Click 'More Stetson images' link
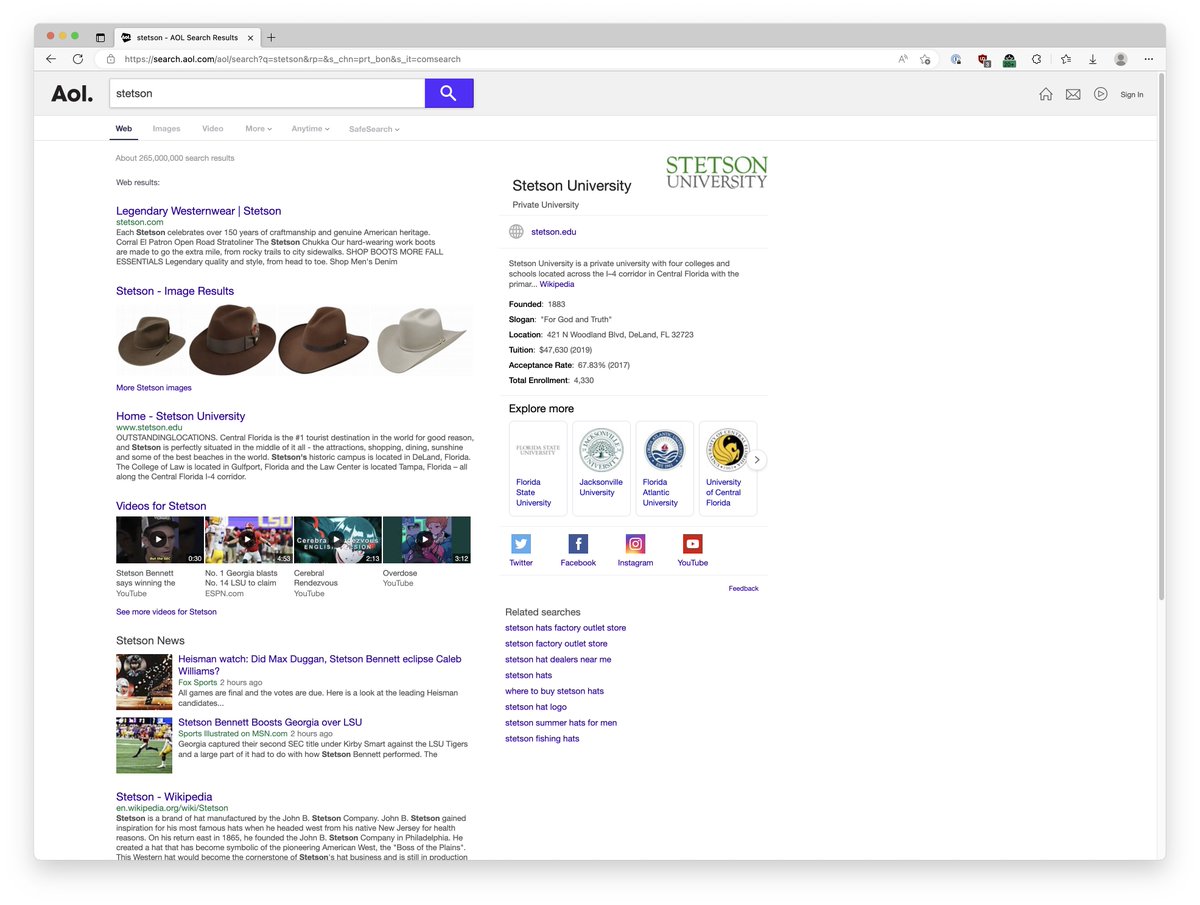This screenshot has height=905, width=1200. click(154, 388)
